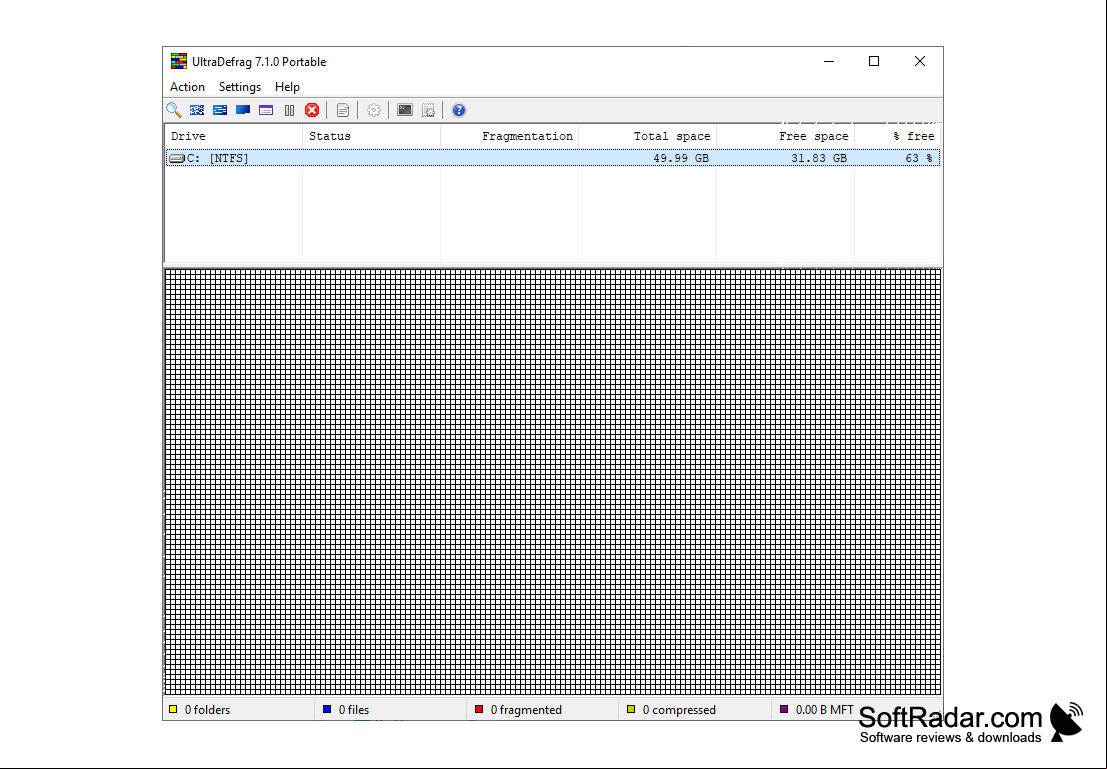Open the boot script editor icon

tap(429, 110)
